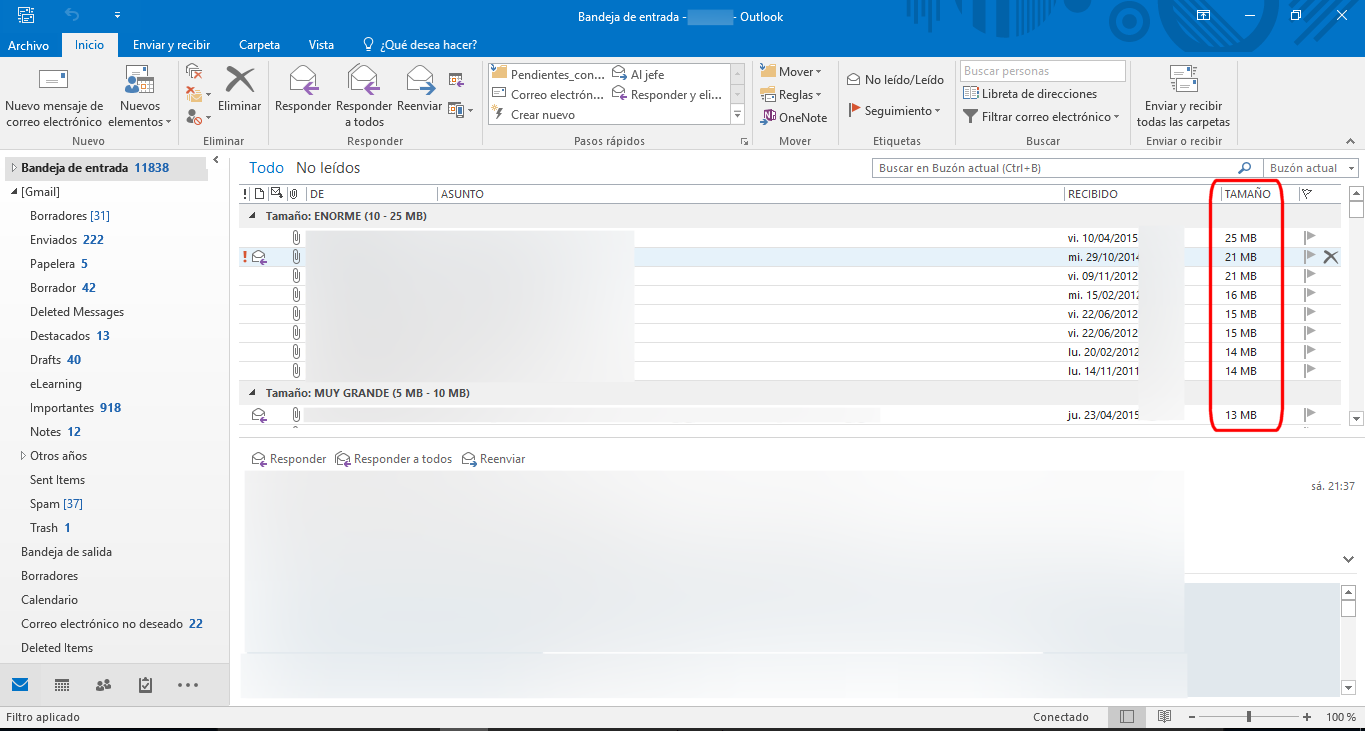Image resolution: width=1365 pixels, height=731 pixels.
Task: Toggle the flag on the 13 MB message
Action: [1310, 414]
